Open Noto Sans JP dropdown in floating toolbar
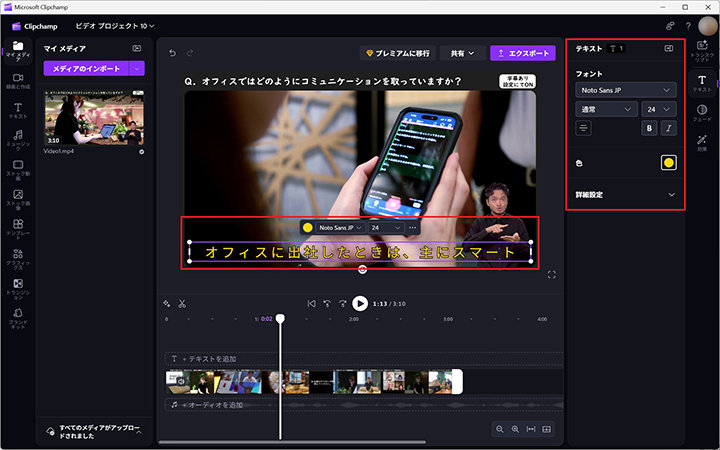This screenshot has width=720, height=450. pyautogui.click(x=340, y=228)
